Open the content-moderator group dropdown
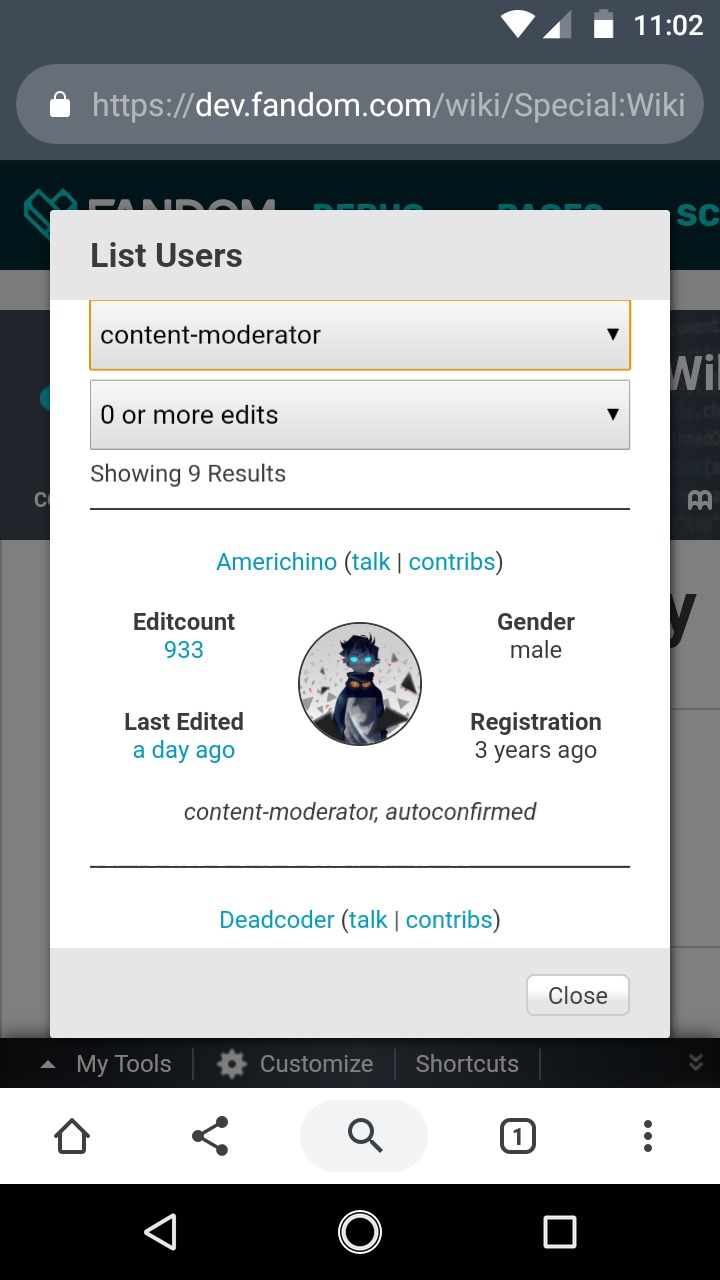The image size is (720, 1280). [360, 335]
